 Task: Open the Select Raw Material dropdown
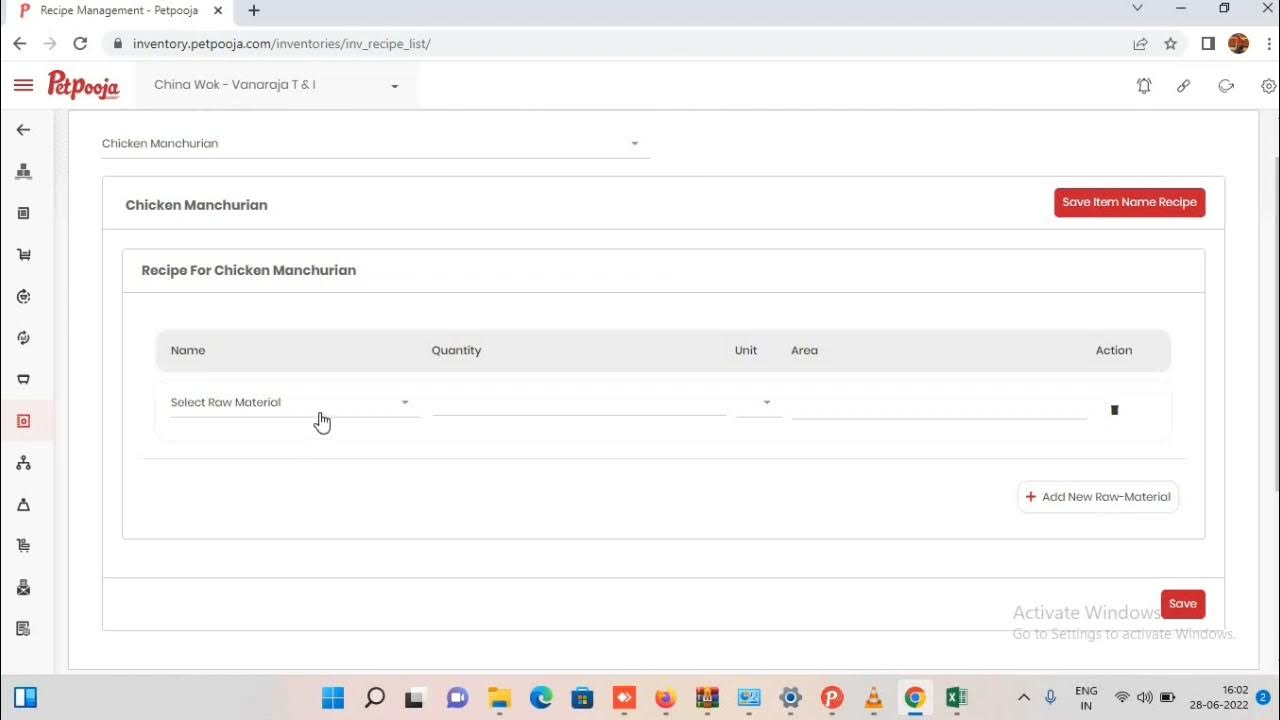[x=294, y=403]
